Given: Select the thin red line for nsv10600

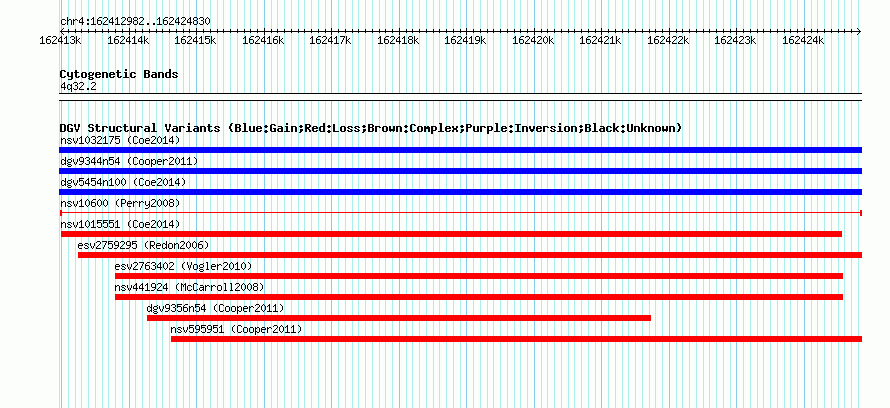Looking at the screenshot, I should coord(461,213).
